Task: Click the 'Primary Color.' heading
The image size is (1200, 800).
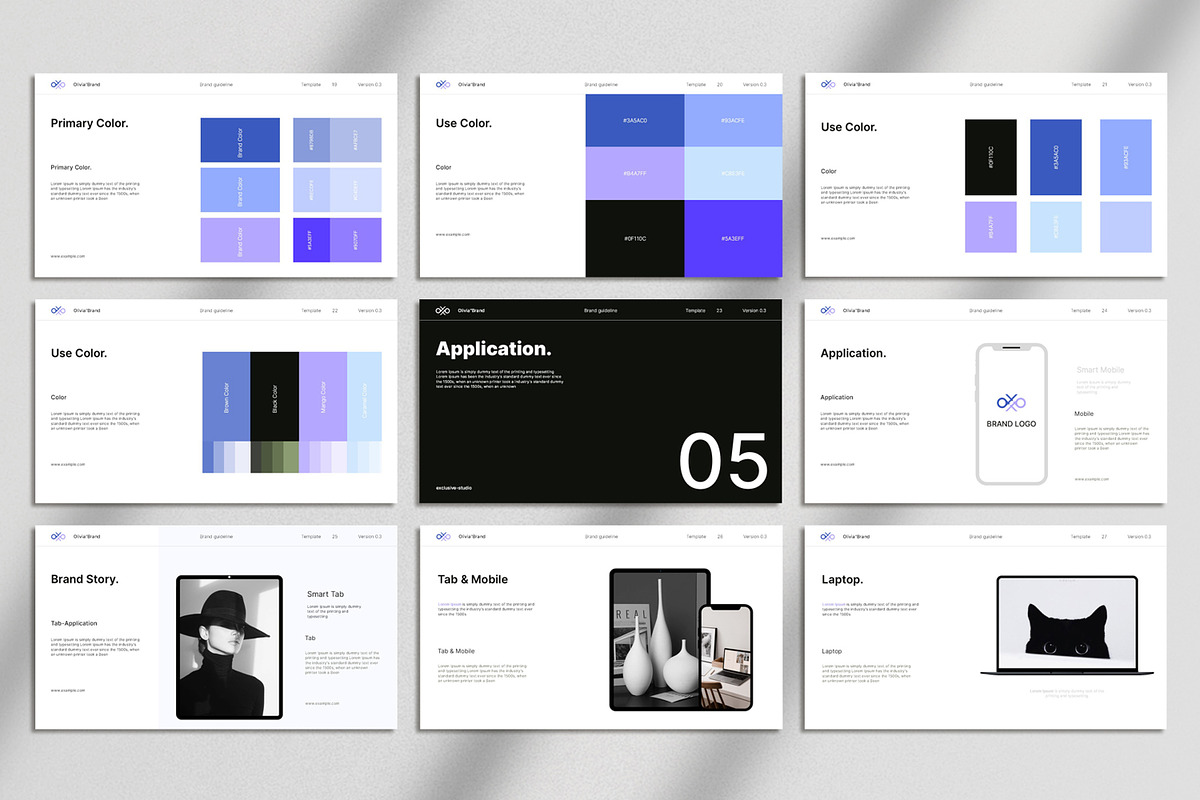Action: [89, 123]
